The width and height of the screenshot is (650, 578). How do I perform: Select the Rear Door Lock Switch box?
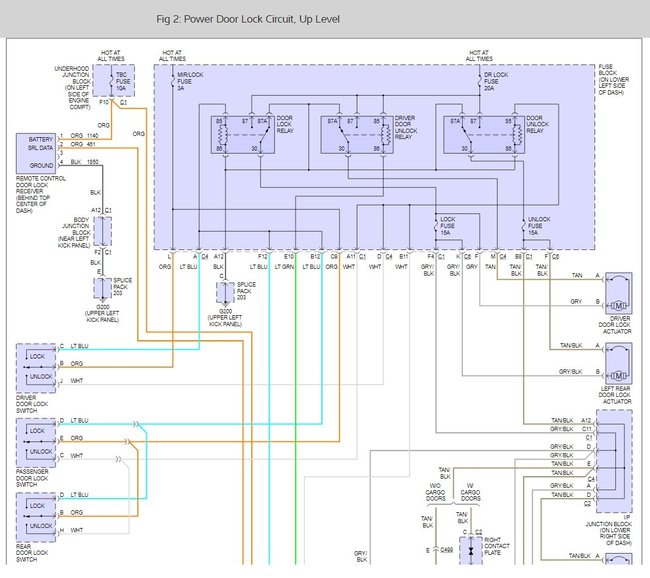pos(36,517)
